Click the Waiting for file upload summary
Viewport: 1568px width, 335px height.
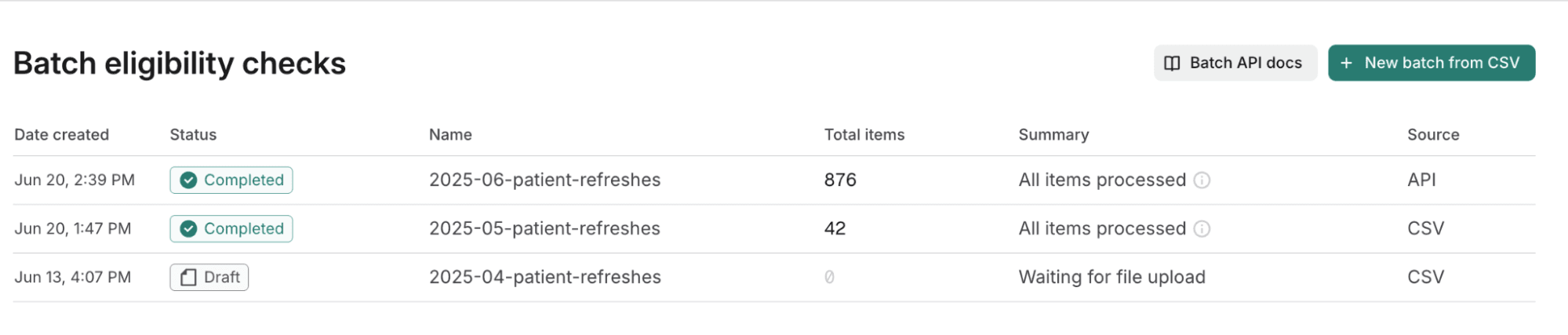tap(1111, 277)
